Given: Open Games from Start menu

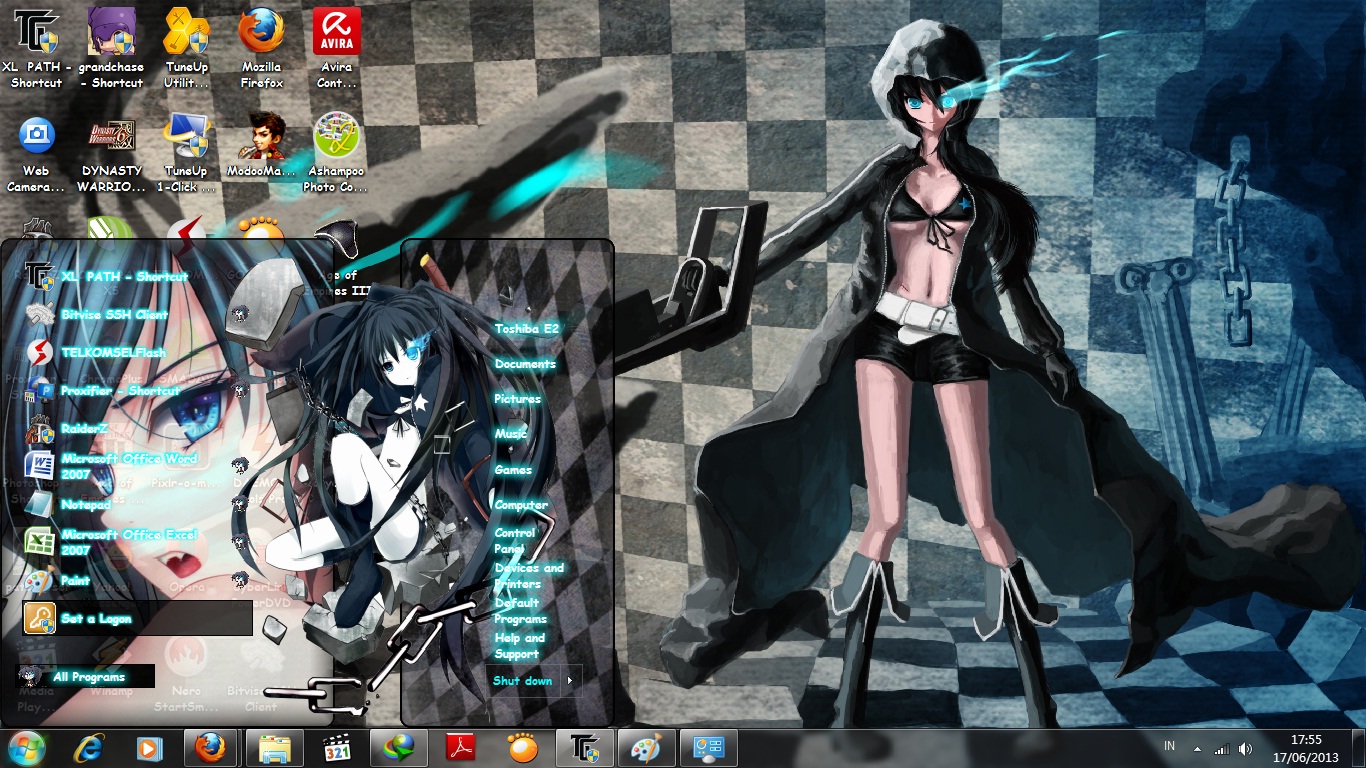Looking at the screenshot, I should coord(513,469).
